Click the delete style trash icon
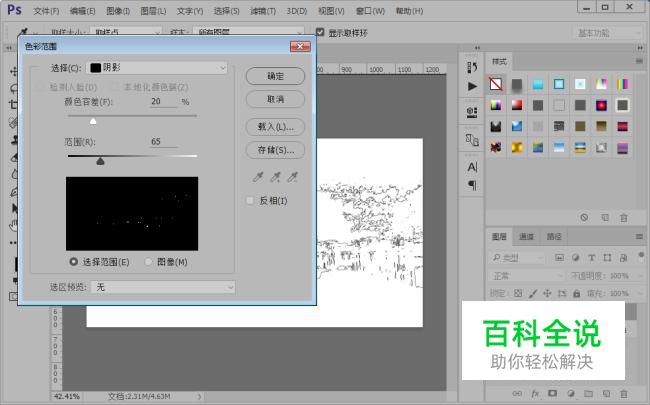 (x=624, y=217)
